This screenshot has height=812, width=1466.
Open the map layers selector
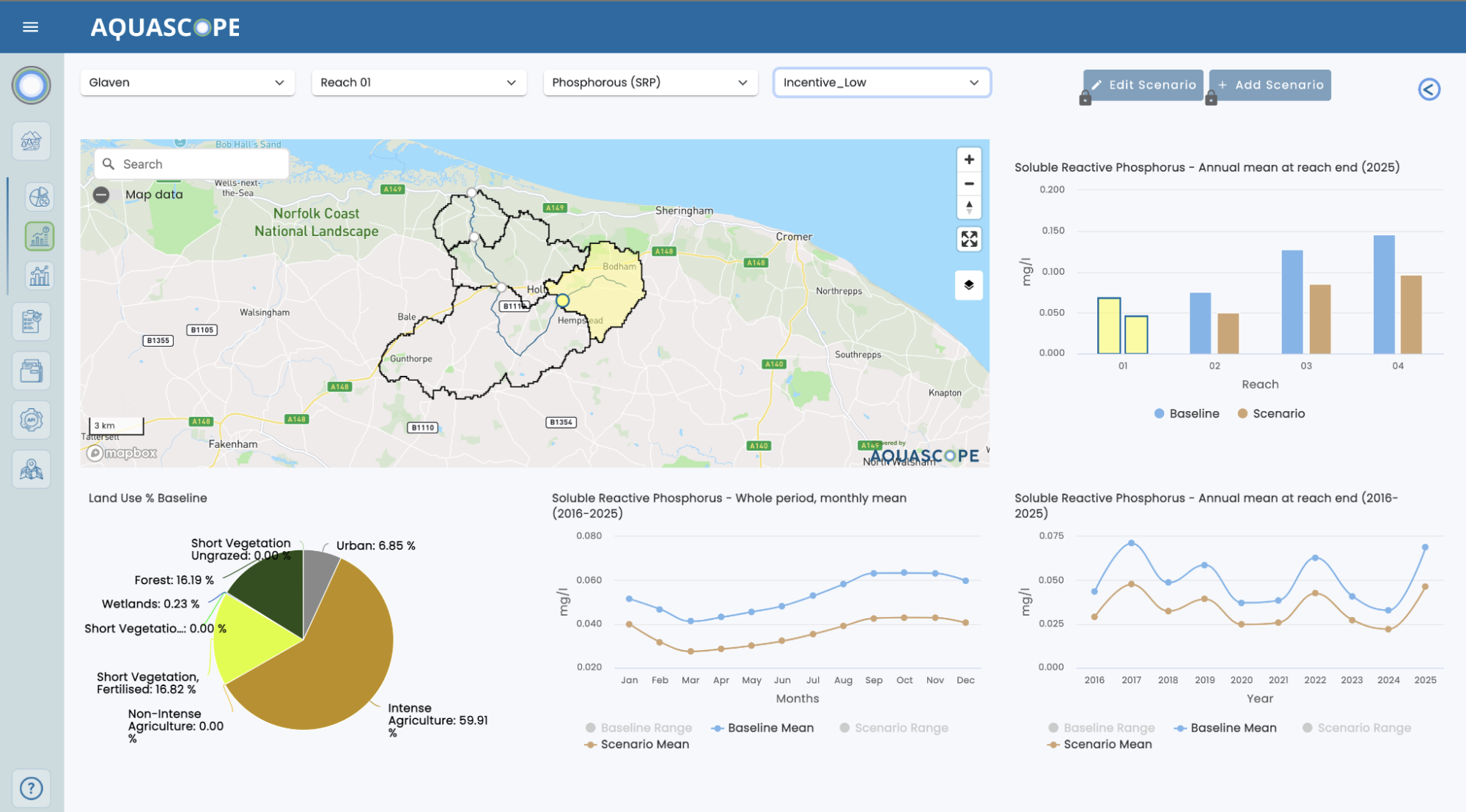click(969, 285)
